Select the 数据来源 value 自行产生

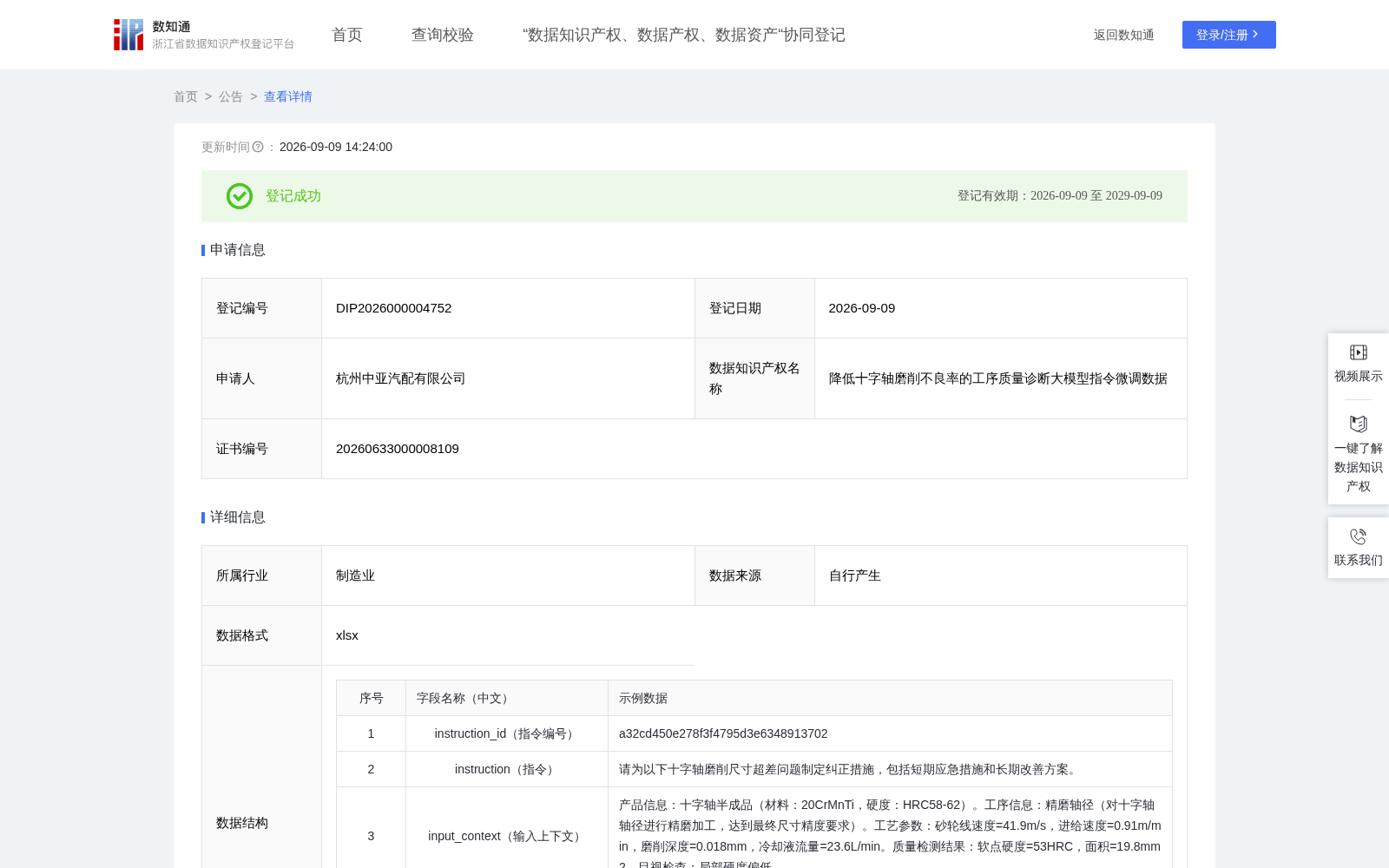(x=855, y=575)
